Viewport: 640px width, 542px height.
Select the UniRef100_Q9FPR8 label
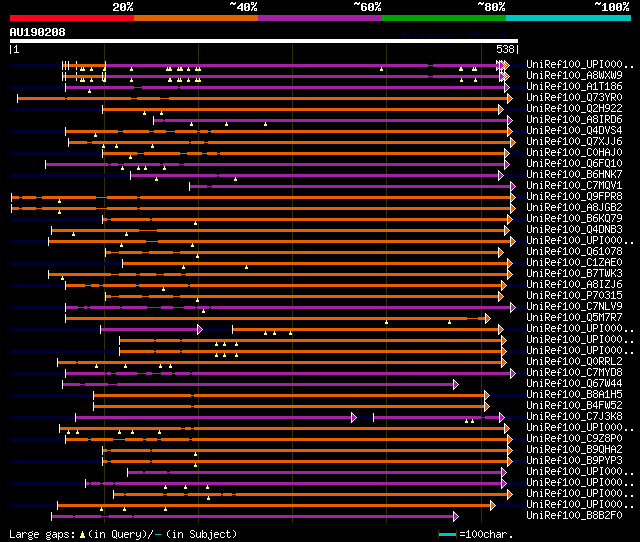click(574, 196)
